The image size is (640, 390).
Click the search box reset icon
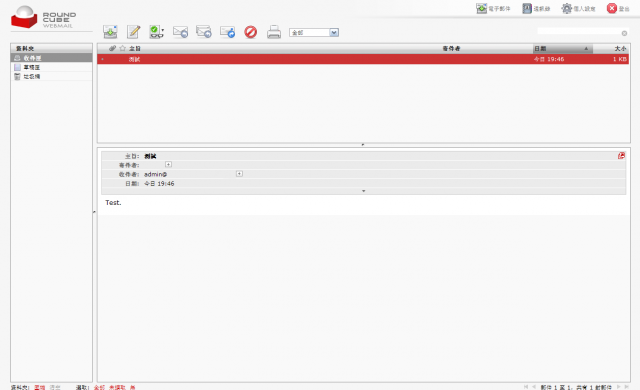click(624, 33)
